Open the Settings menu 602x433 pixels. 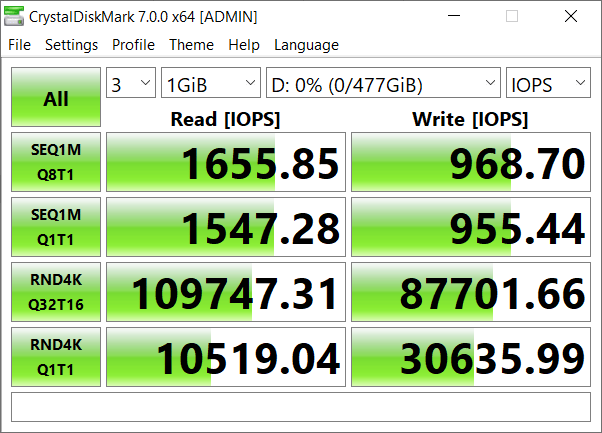coord(71,45)
